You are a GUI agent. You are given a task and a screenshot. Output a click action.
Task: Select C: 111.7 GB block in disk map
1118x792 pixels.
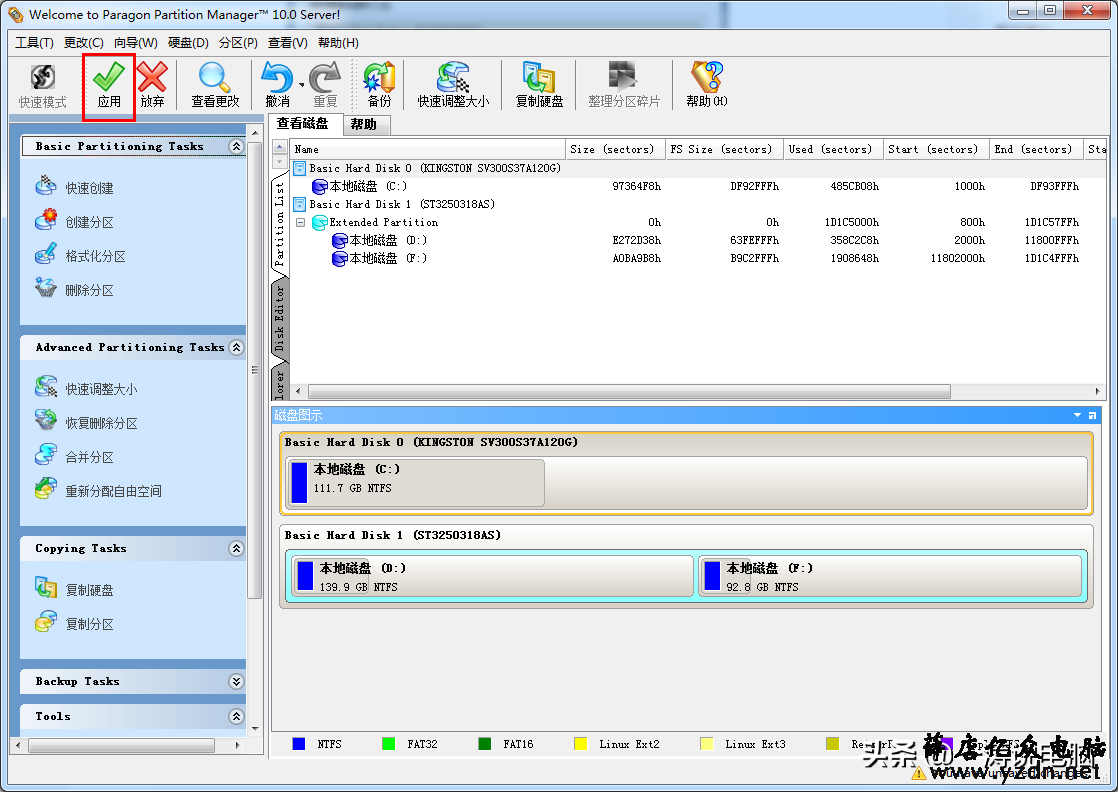(x=416, y=483)
